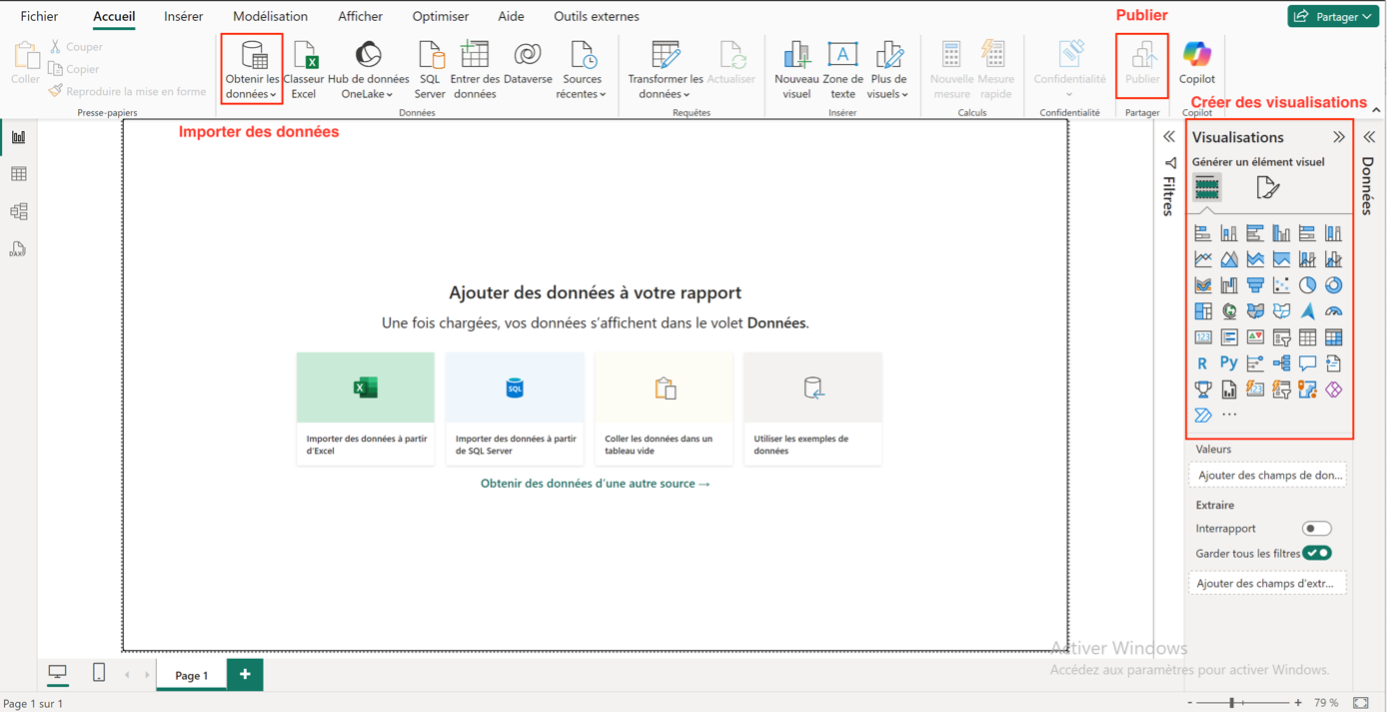Click Importer des données à partir de SQL Server card
This screenshot has width=1390, height=715.
(514, 408)
